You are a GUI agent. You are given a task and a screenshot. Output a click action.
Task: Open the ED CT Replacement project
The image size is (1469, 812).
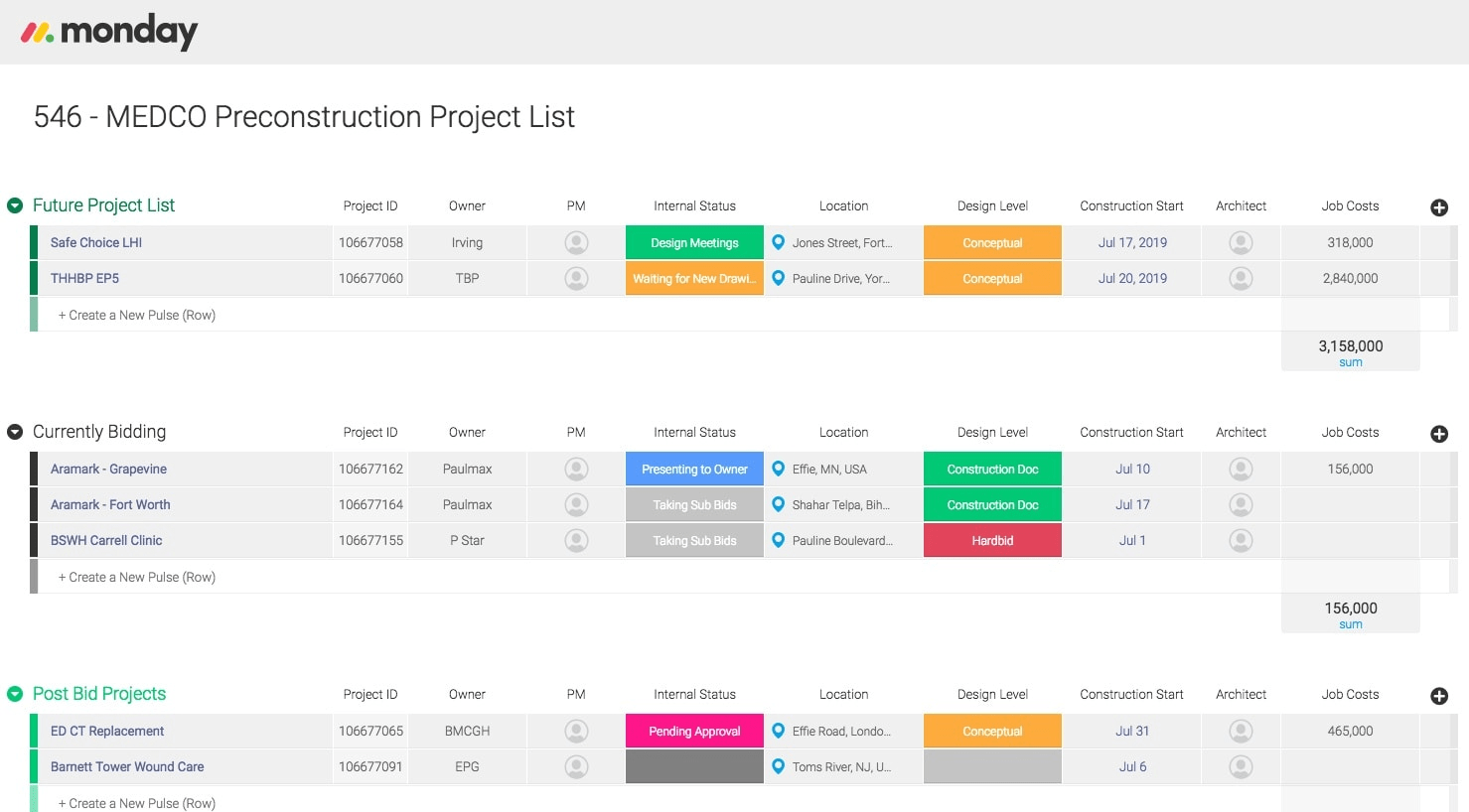point(107,731)
